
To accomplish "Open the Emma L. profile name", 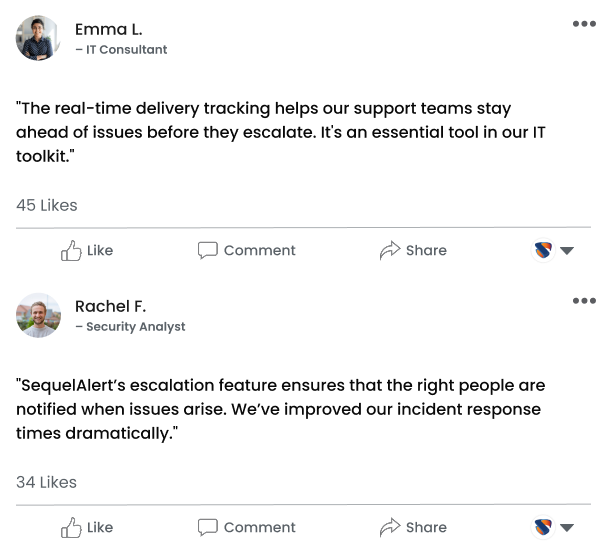I will [x=109, y=29].
